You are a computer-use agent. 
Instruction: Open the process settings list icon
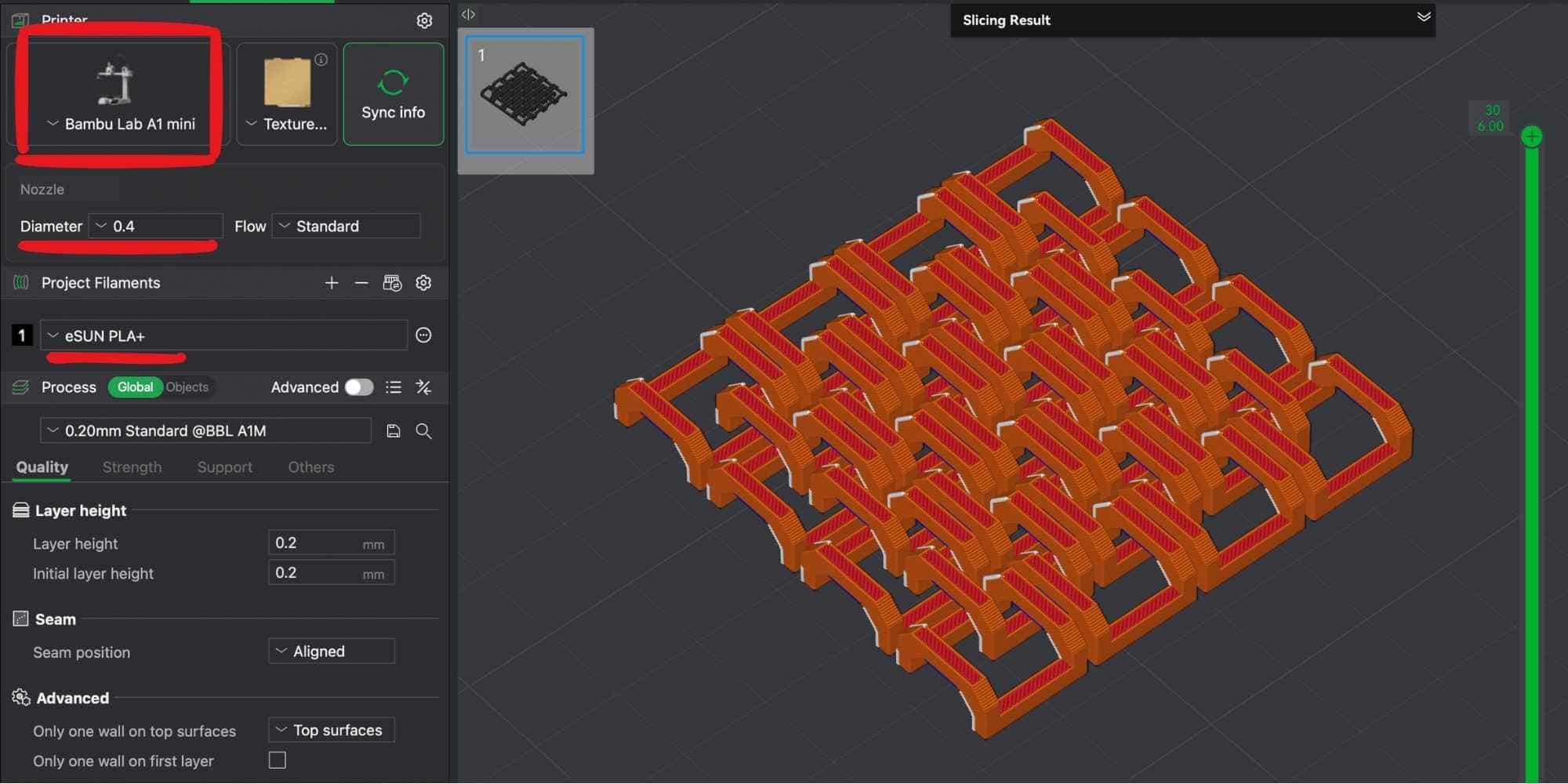click(394, 387)
